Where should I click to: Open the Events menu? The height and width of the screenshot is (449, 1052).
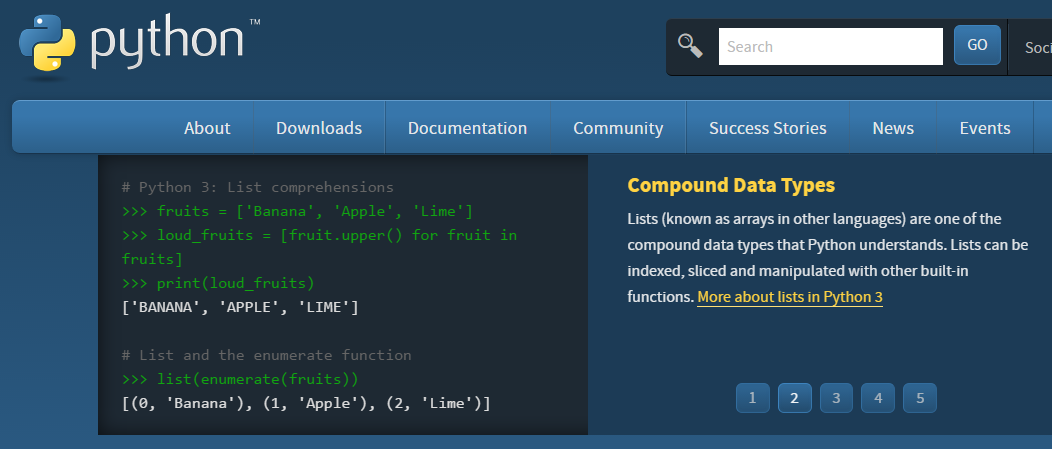click(x=985, y=128)
